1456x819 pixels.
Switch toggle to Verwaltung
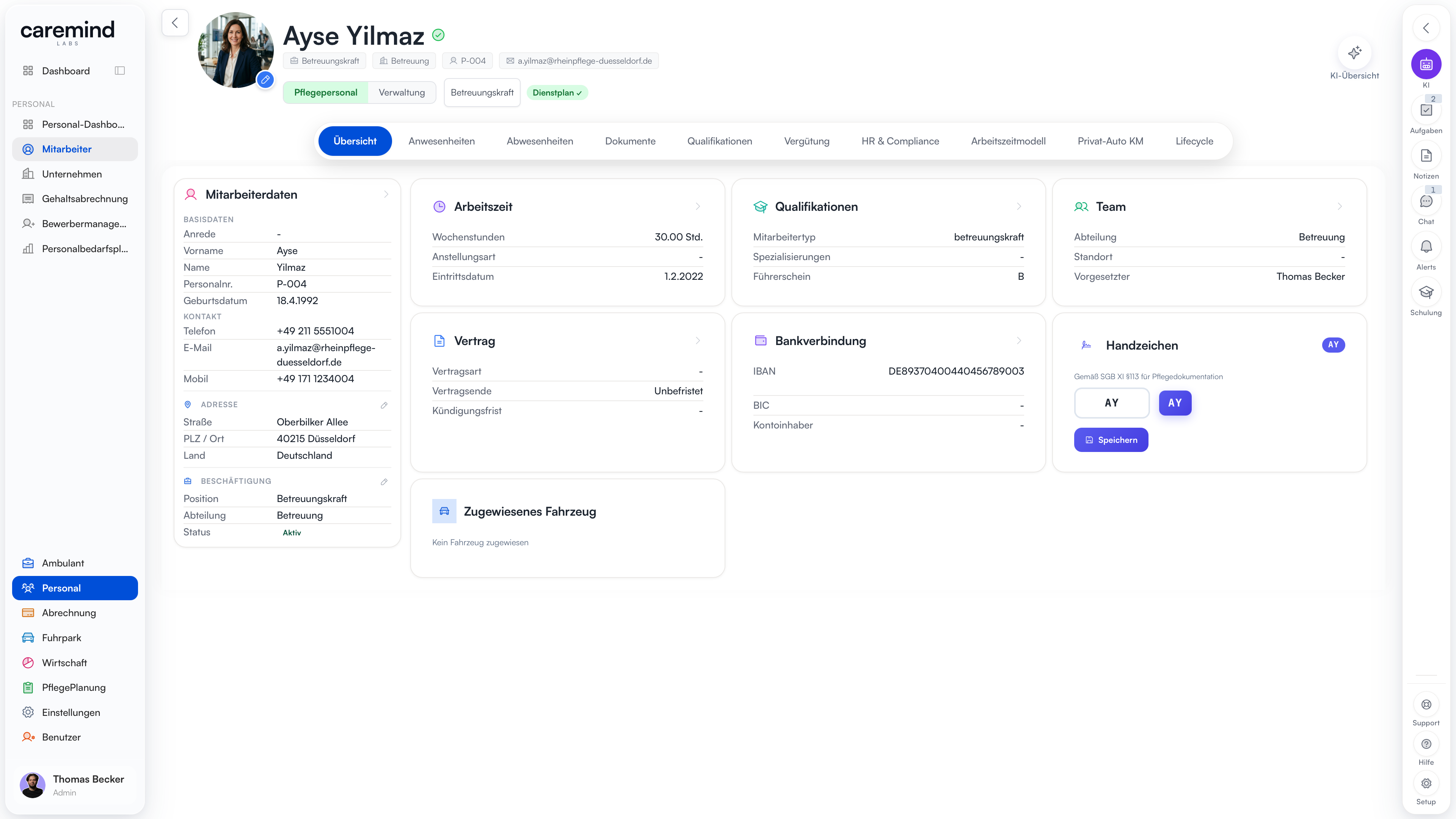[401, 93]
